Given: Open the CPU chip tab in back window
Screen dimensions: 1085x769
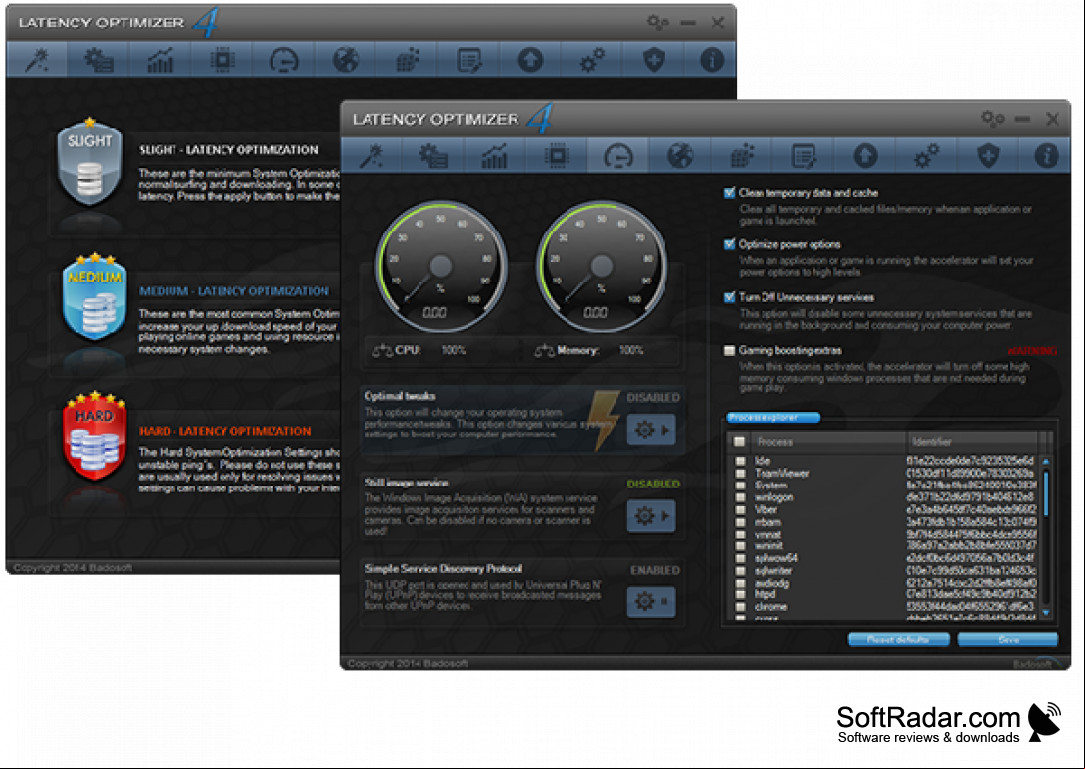Looking at the screenshot, I should pos(222,60).
